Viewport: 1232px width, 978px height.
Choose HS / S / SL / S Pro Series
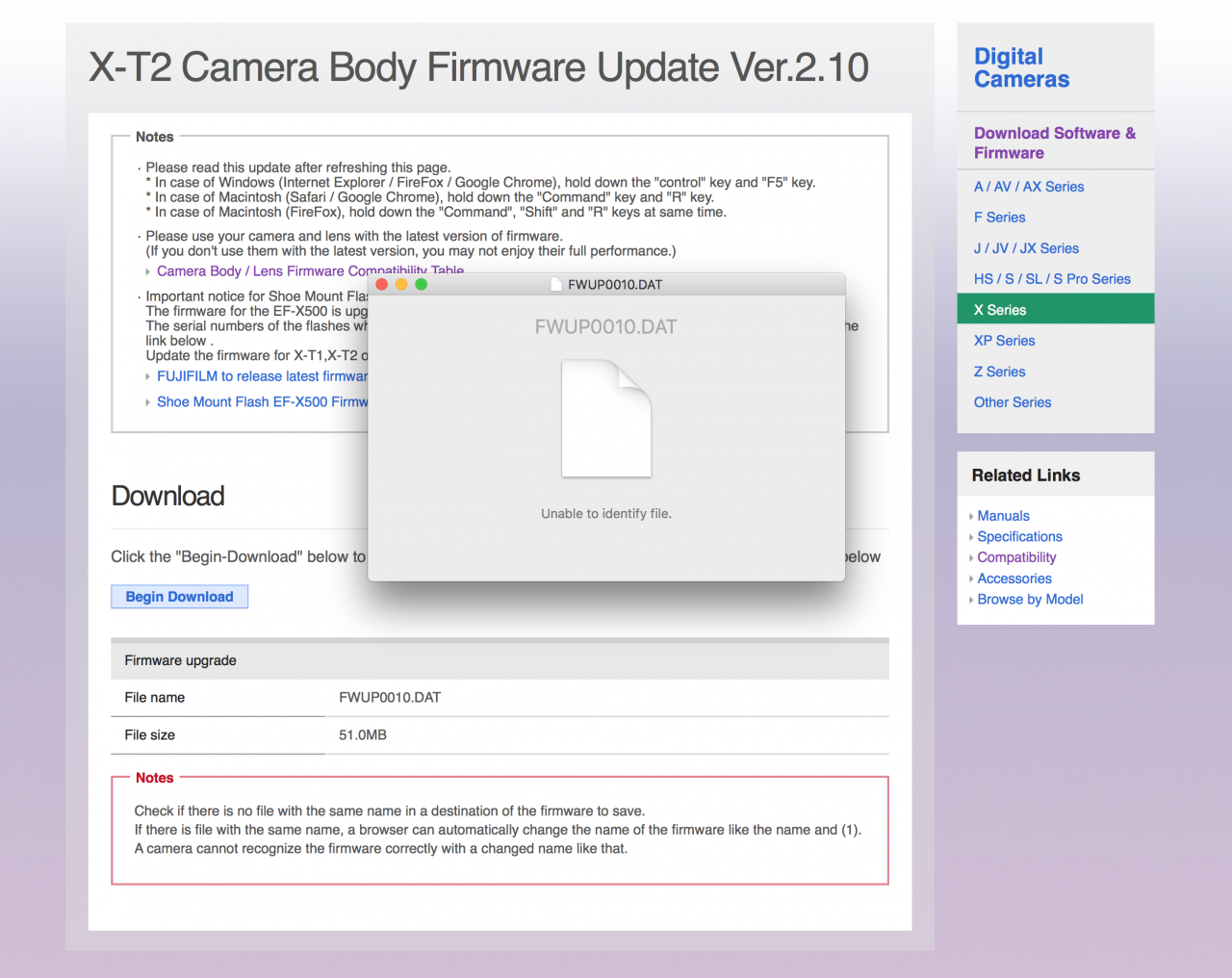click(x=1052, y=279)
